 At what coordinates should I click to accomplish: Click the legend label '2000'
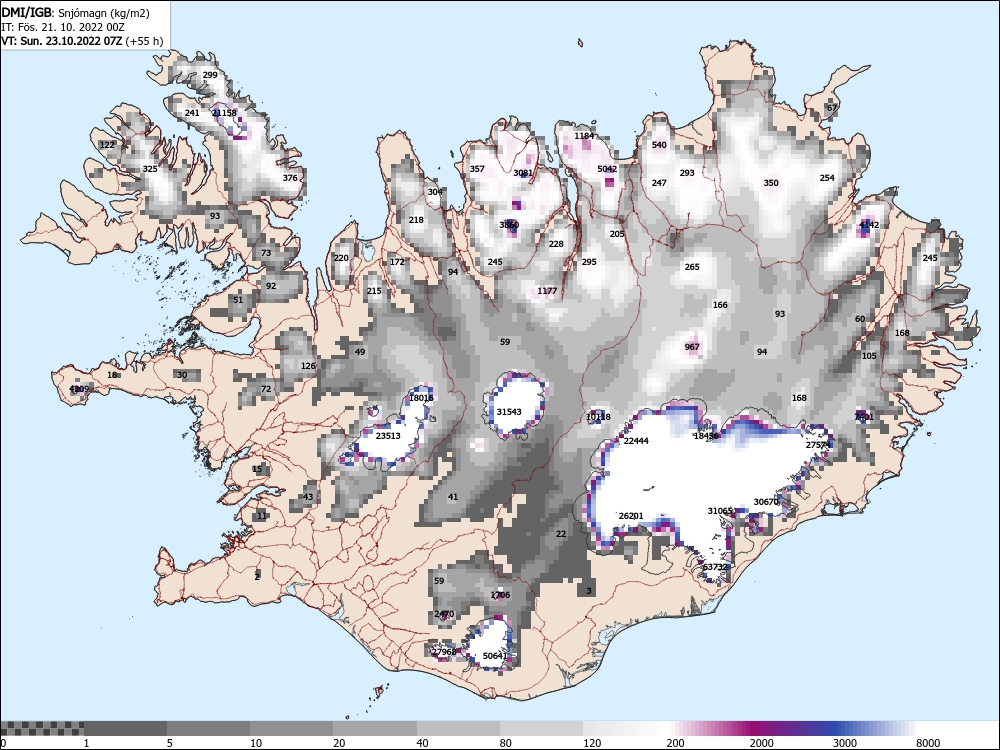click(761, 743)
